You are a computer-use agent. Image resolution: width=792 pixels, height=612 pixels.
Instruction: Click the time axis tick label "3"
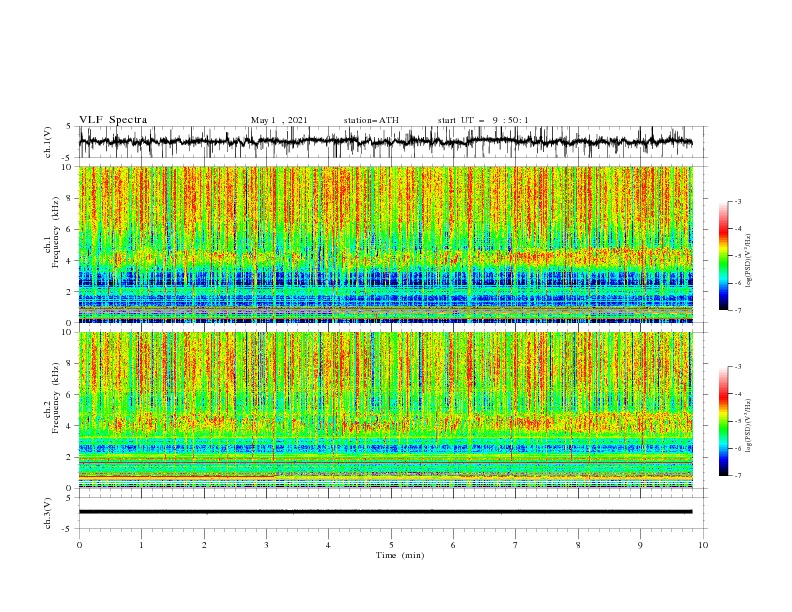(266, 545)
